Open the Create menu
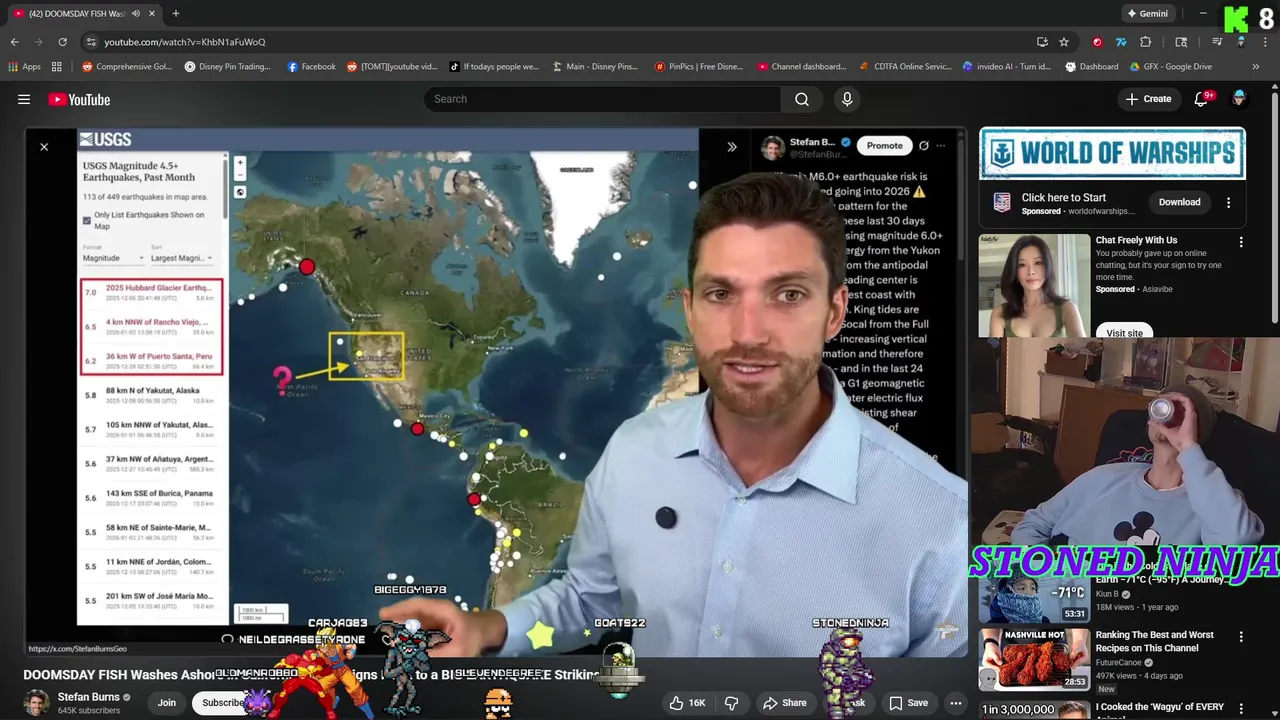The height and width of the screenshot is (720, 1280). tap(1148, 99)
